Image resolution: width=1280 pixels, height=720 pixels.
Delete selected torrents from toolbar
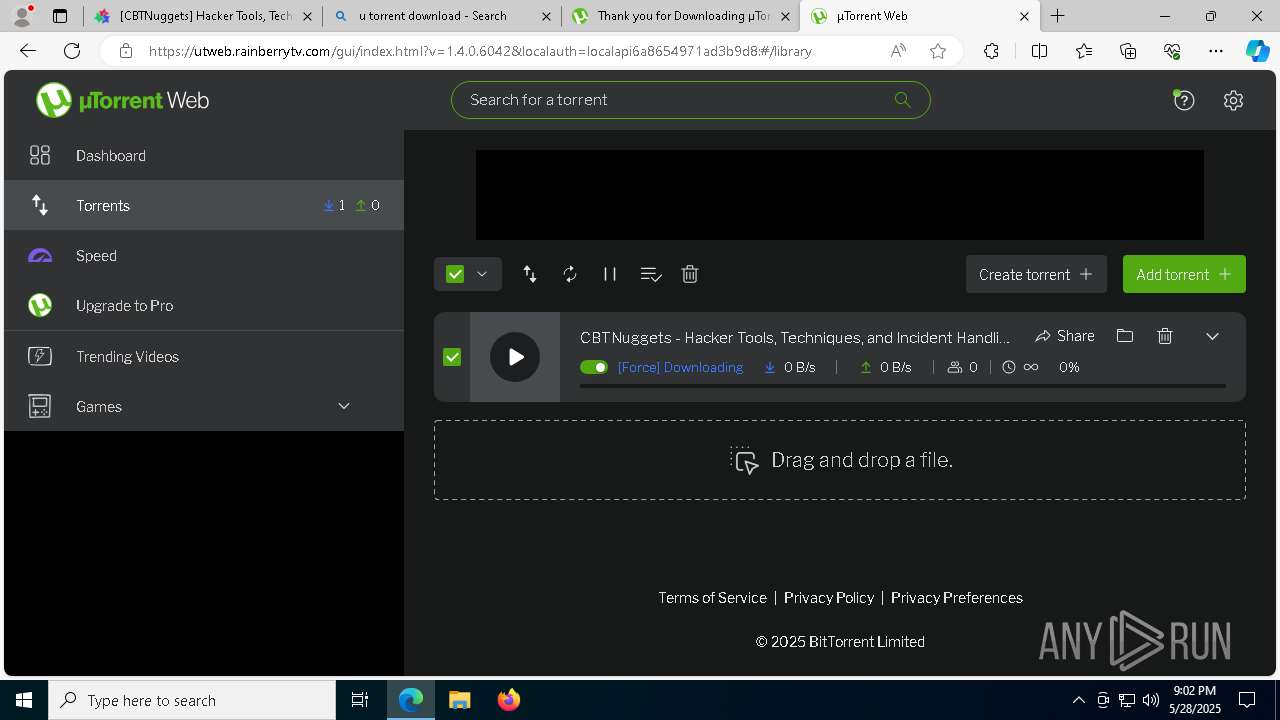pyautogui.click(x=690, y=274)
